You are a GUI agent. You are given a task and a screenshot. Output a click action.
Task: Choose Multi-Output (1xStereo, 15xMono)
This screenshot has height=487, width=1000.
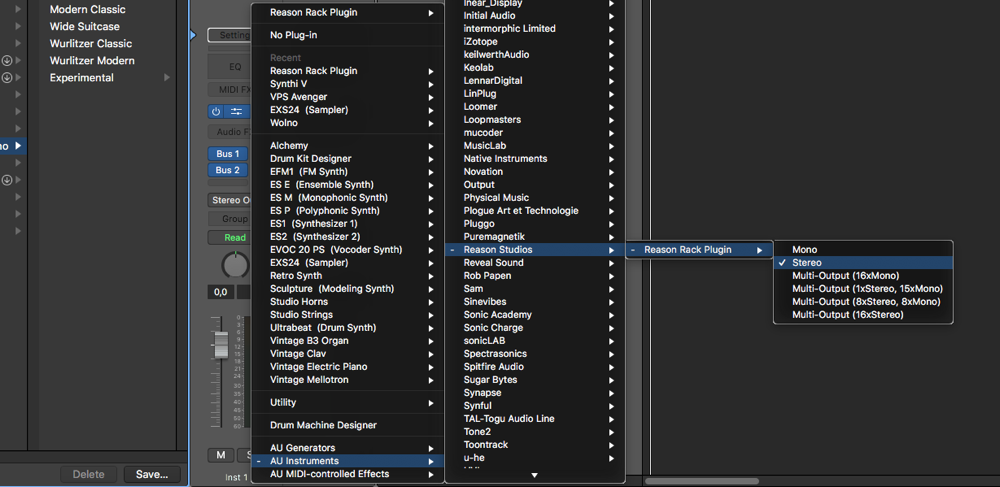(x=864, y=289)
